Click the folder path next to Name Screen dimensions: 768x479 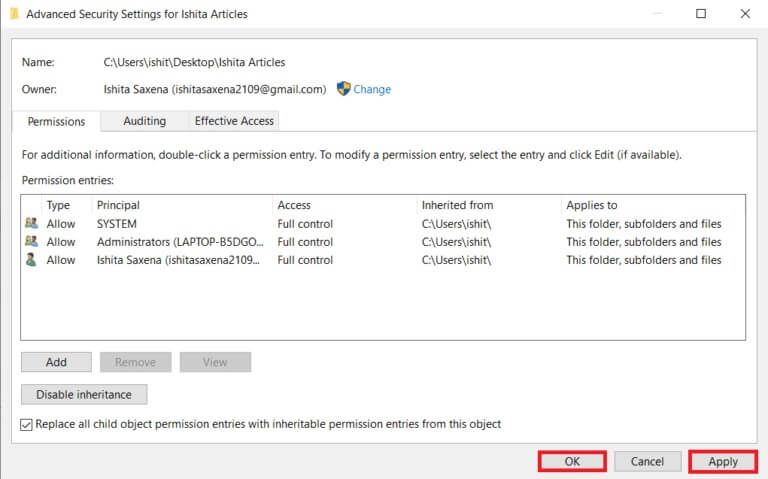click(194, 62)
